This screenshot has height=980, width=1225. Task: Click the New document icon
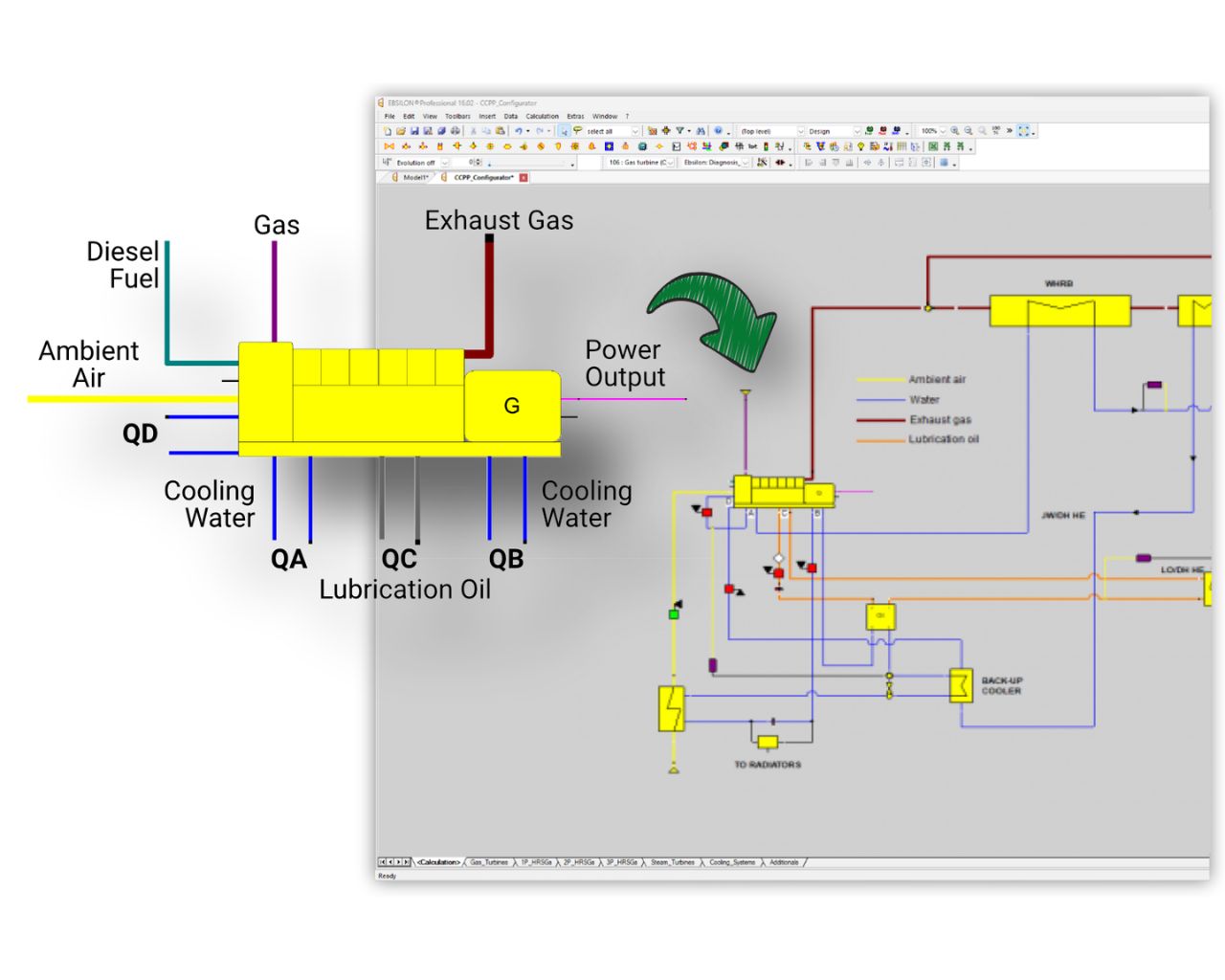coord(388,131)
